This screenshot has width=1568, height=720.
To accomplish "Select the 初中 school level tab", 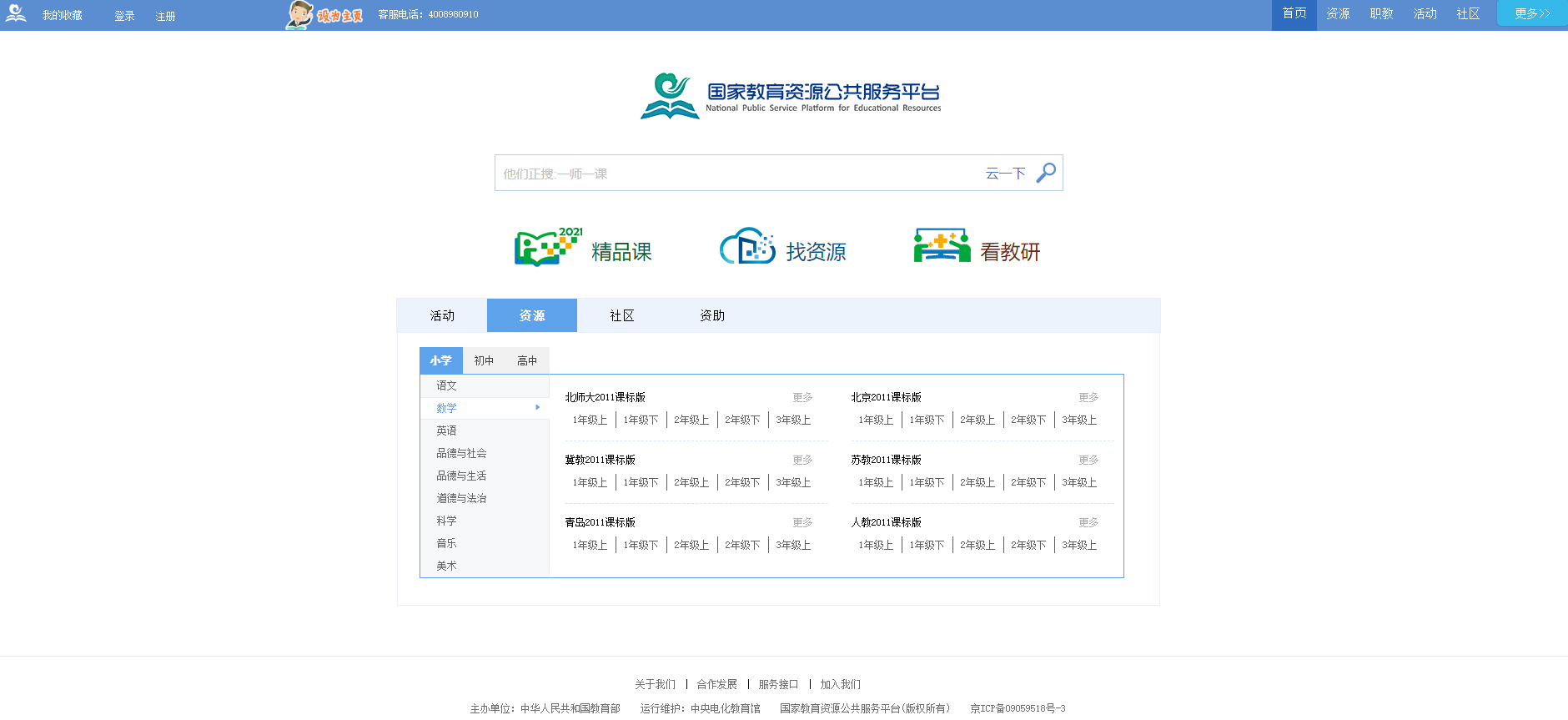I will (x=484, y=360).
